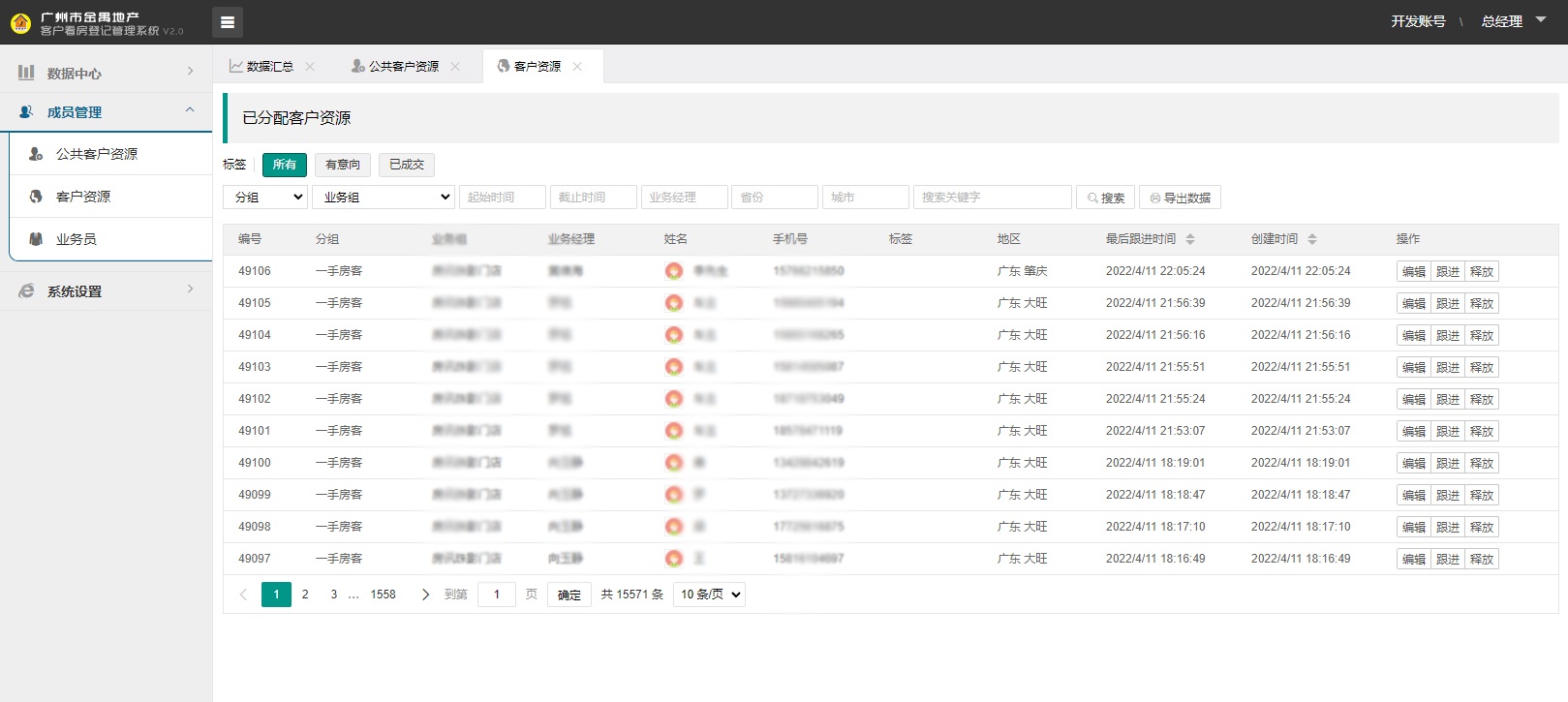Click the 业务员 sidebar suit icon
Screen dimensions: 1568x702
(36, 239)
